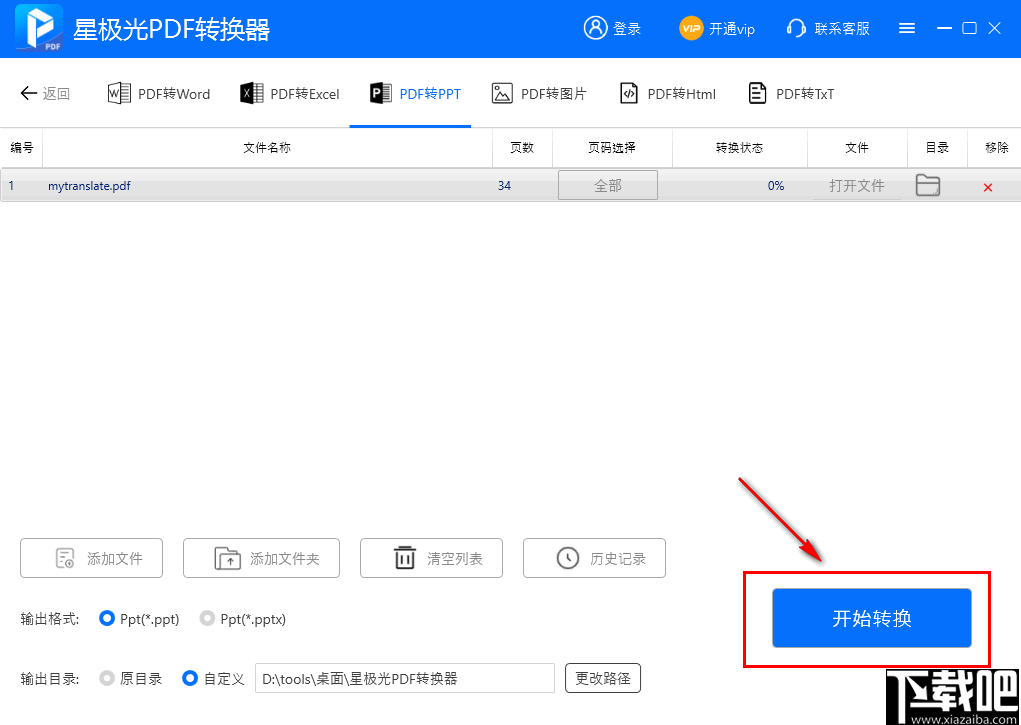Click the 联系客服 headset icon

[x=795, y=28]
